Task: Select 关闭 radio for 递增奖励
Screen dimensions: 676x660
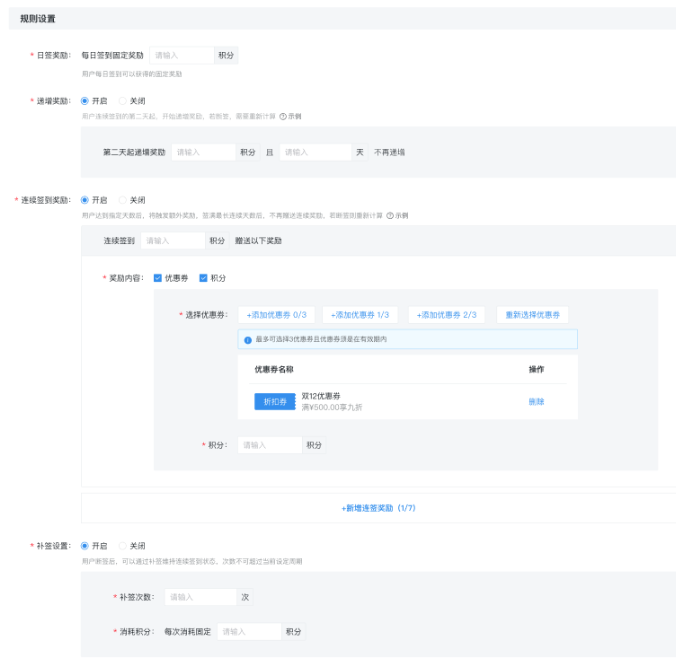Action: tap(123, 101)
